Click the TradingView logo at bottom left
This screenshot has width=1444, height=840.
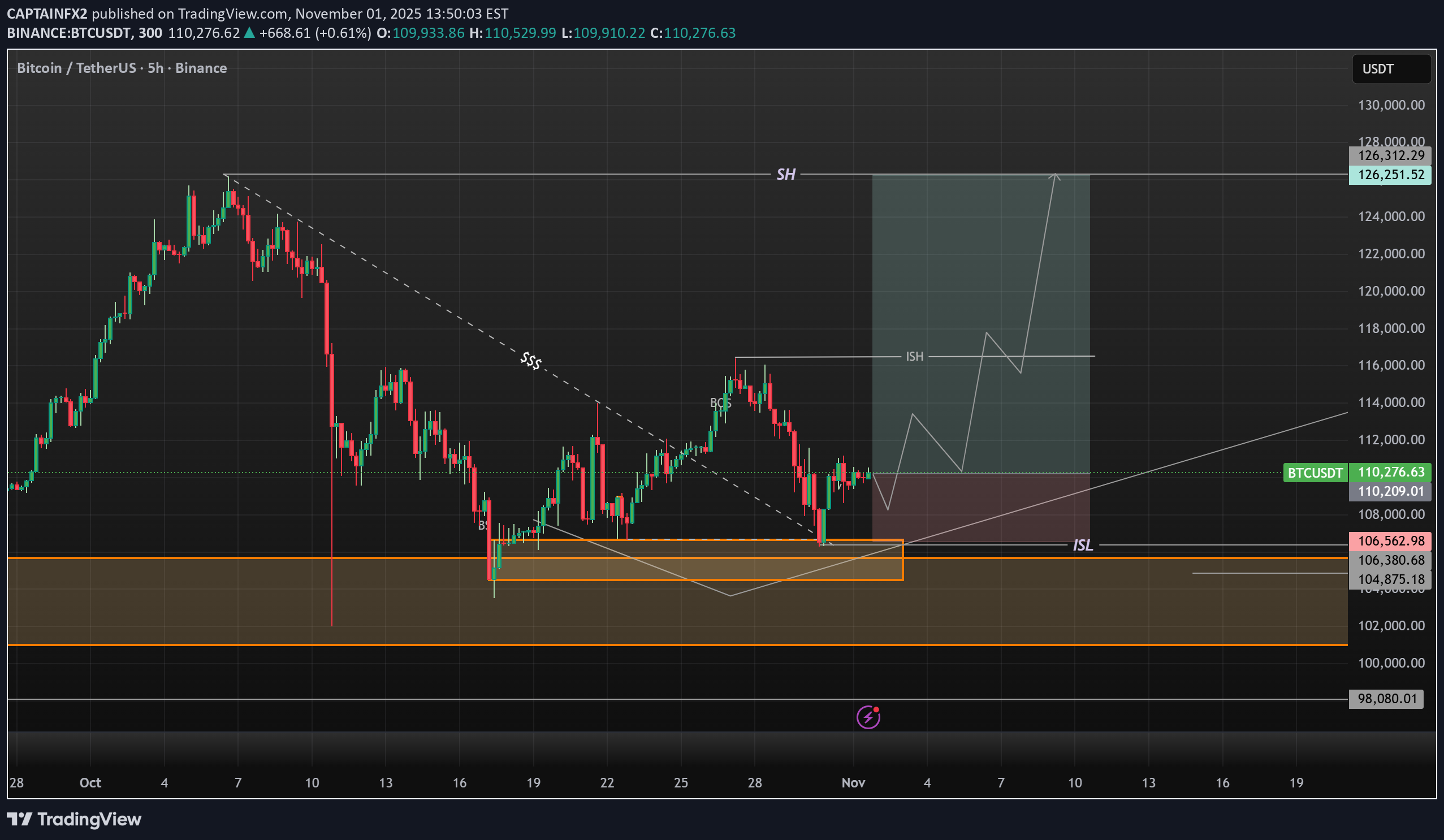pos(75,820)
